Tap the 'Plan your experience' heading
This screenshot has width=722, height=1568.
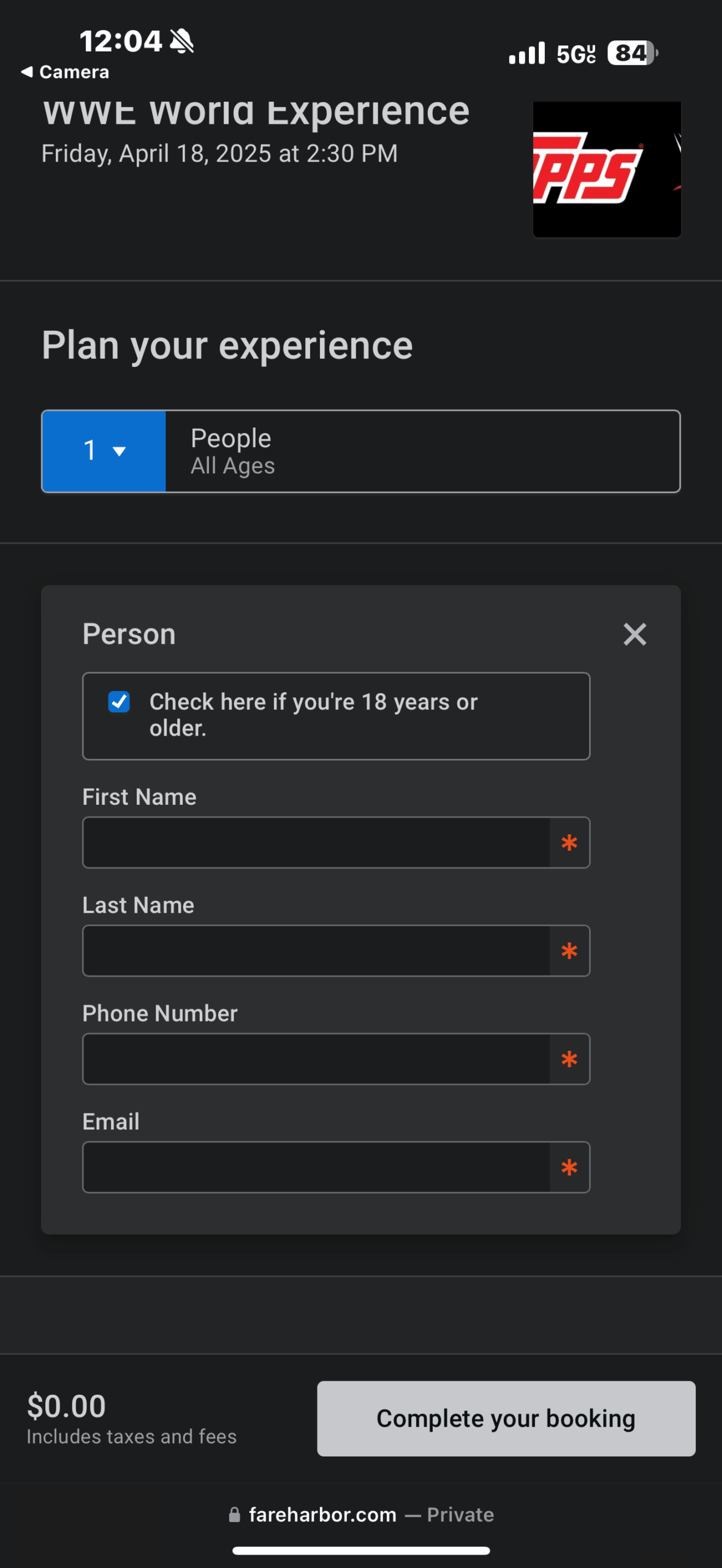point(227,345)
